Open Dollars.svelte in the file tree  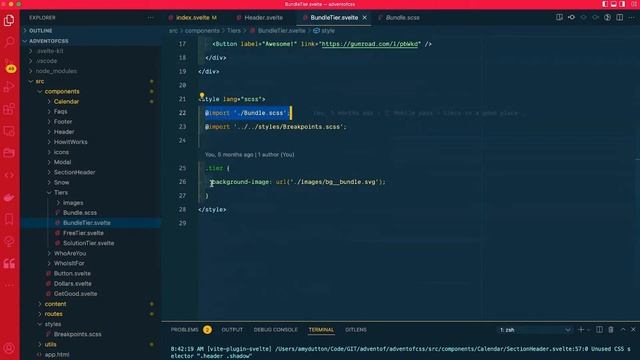coord(73,284)
